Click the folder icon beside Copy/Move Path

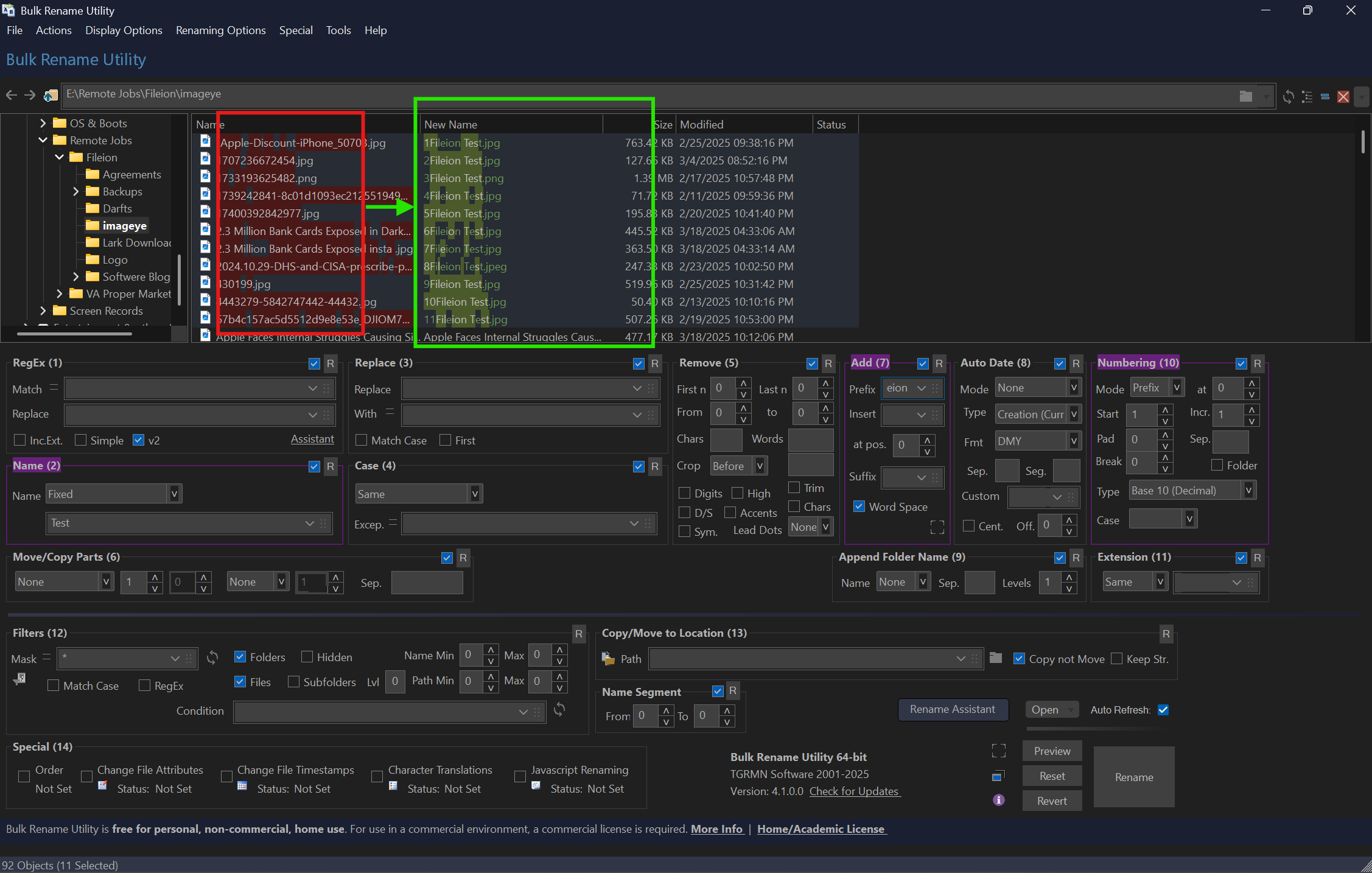[996, 658]
